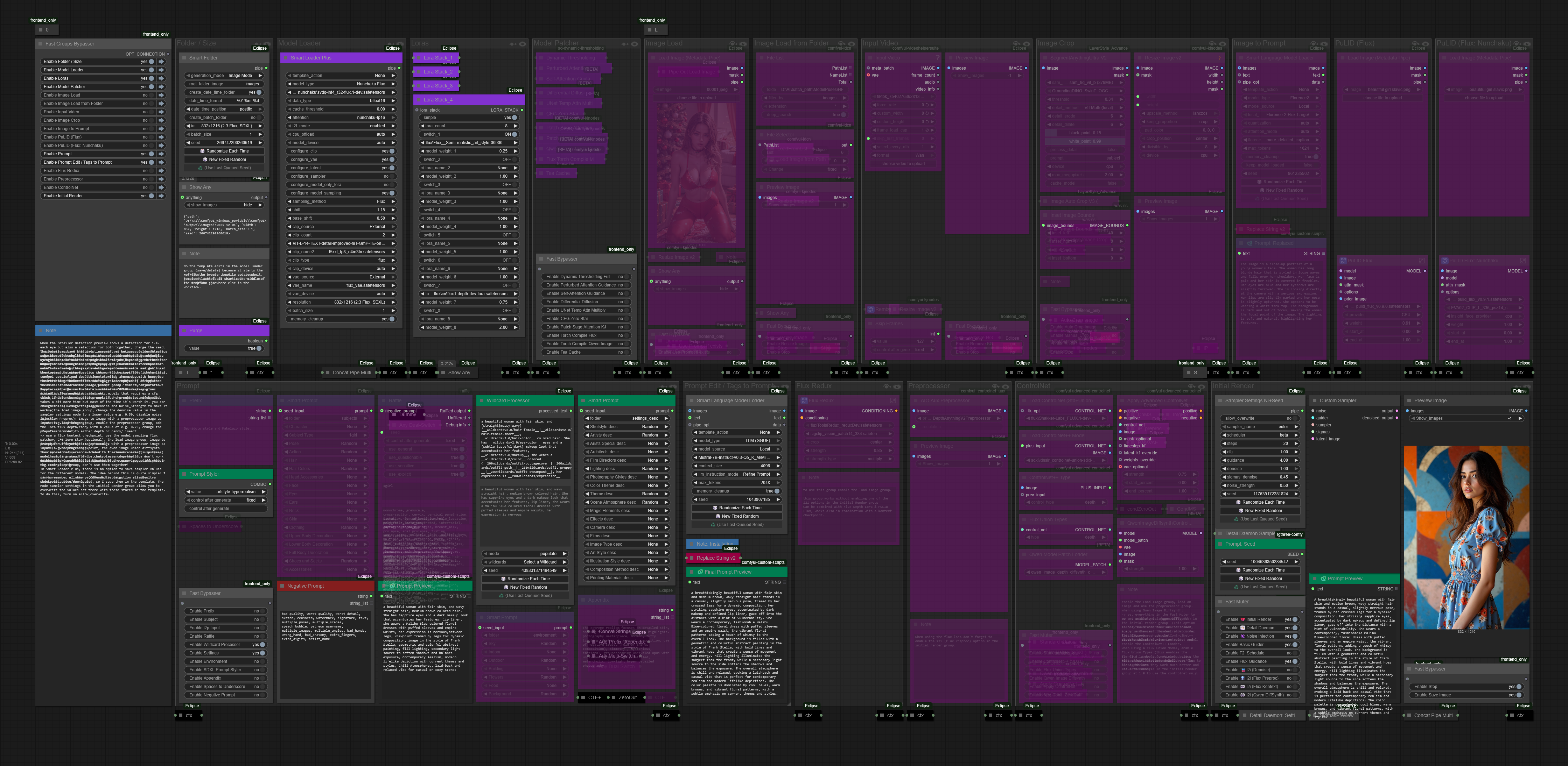This screenshot has height=766, width=1568.
Task: Click Randomize Each Time in Smart Folder
Action: [x=225, y=151]
